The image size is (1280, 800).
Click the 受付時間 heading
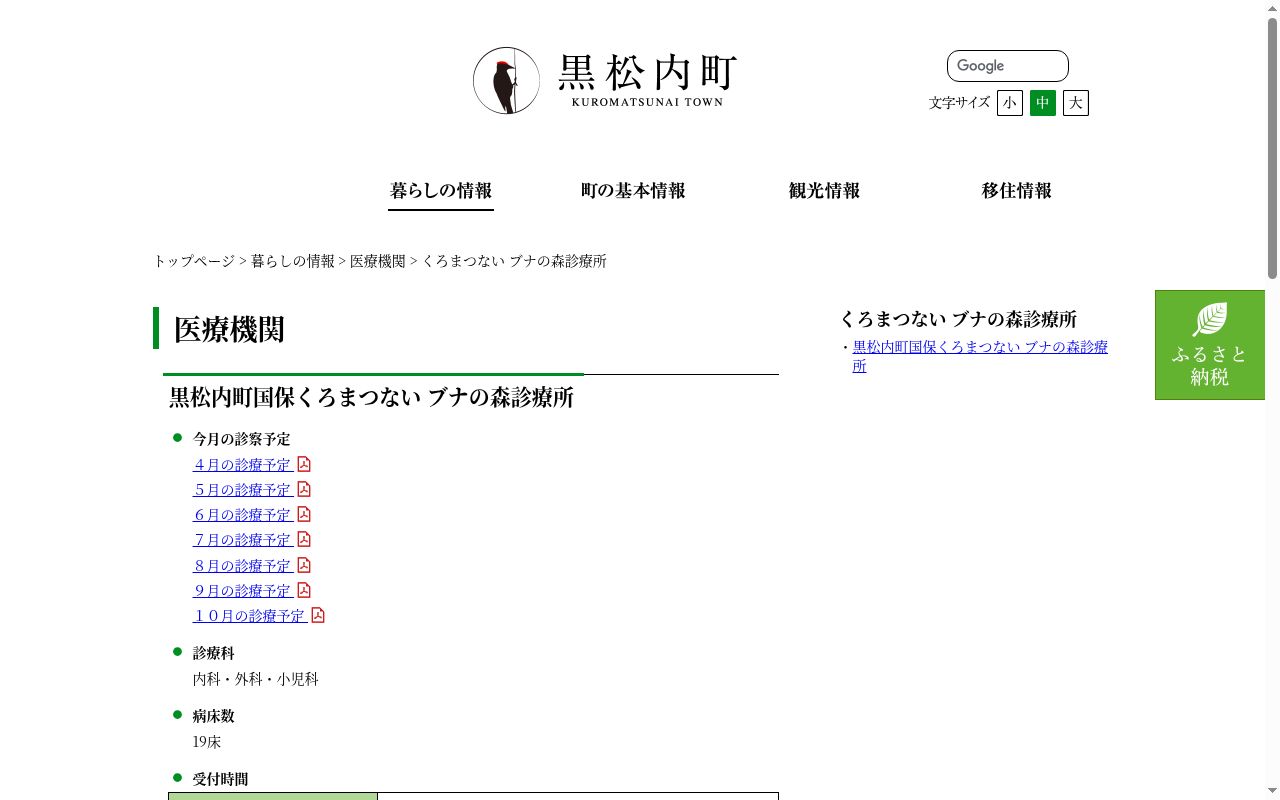tap(220, 779)
